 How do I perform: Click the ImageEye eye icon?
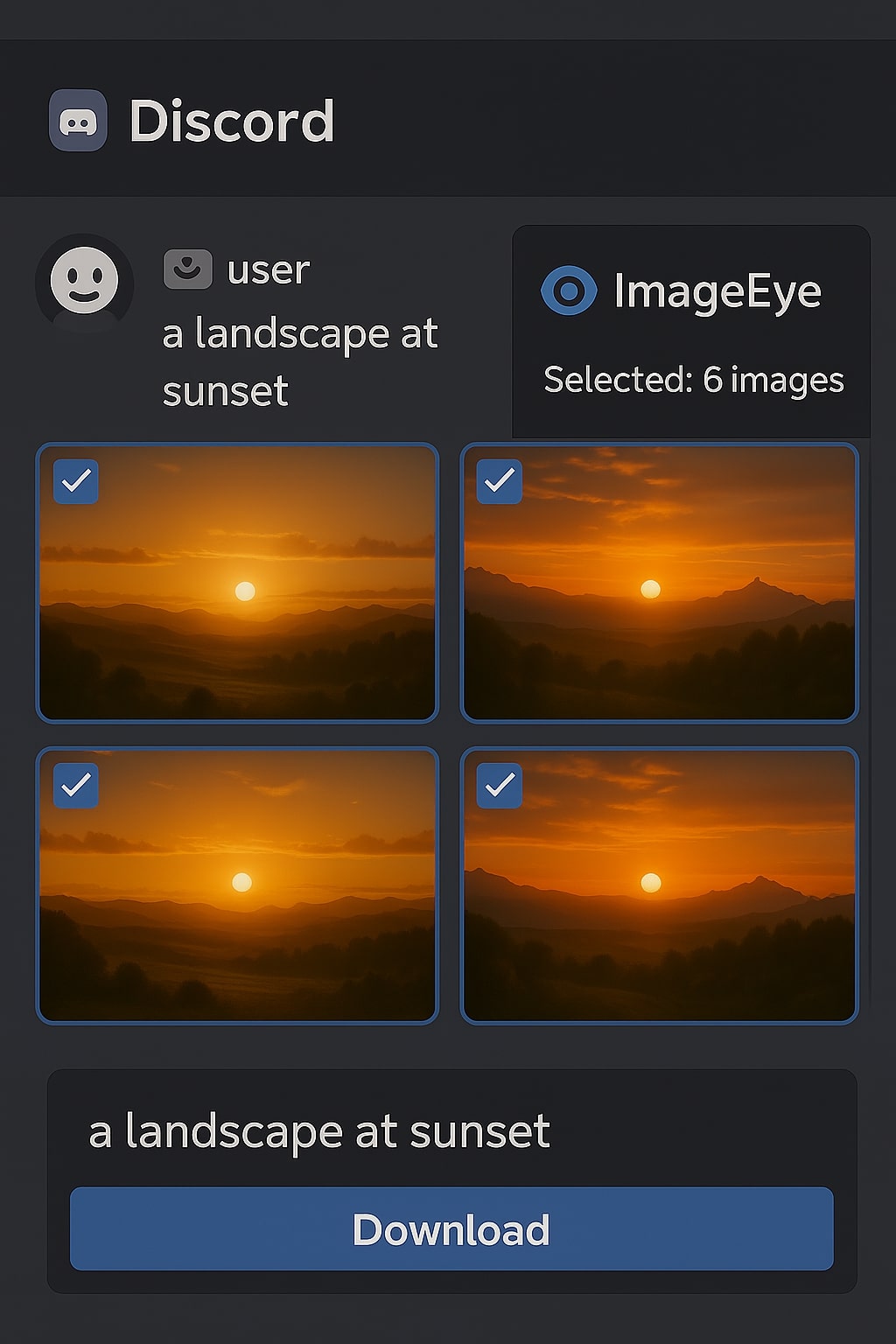tap(569, 290)
